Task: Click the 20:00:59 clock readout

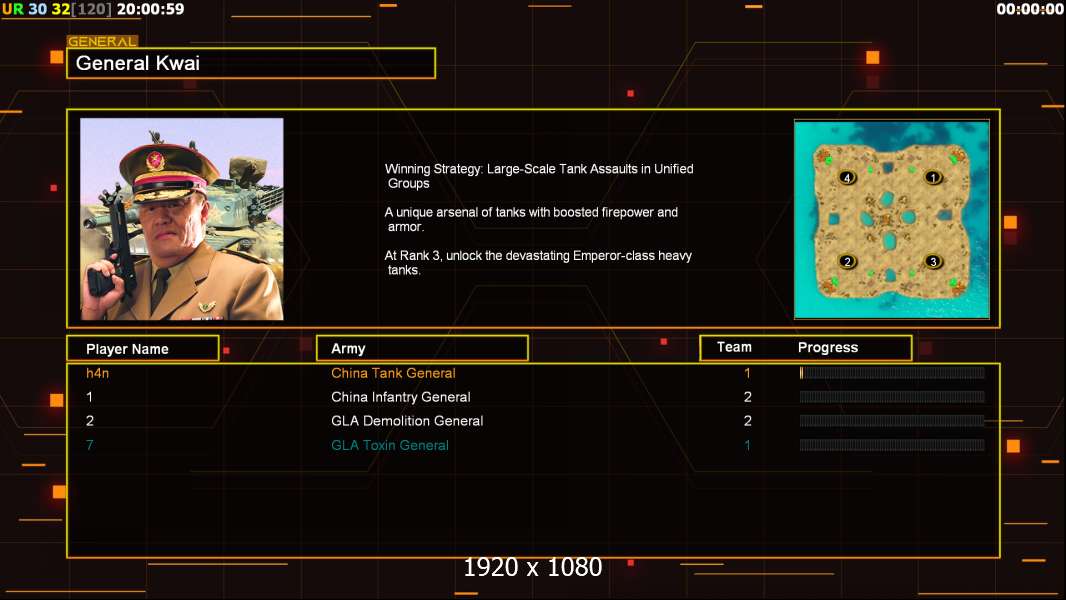Action: [x=150, y=10]
